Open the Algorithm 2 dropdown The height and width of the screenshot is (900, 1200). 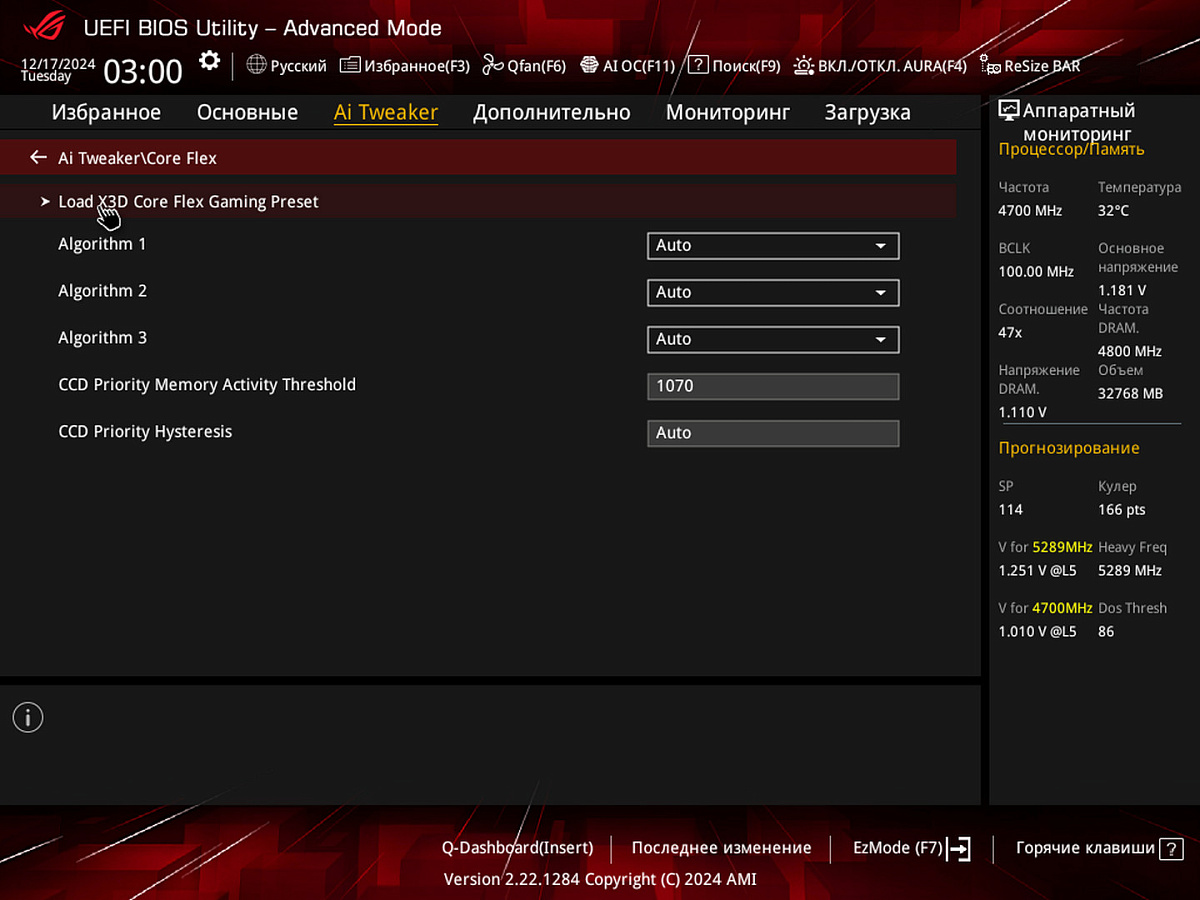(773, 292)
